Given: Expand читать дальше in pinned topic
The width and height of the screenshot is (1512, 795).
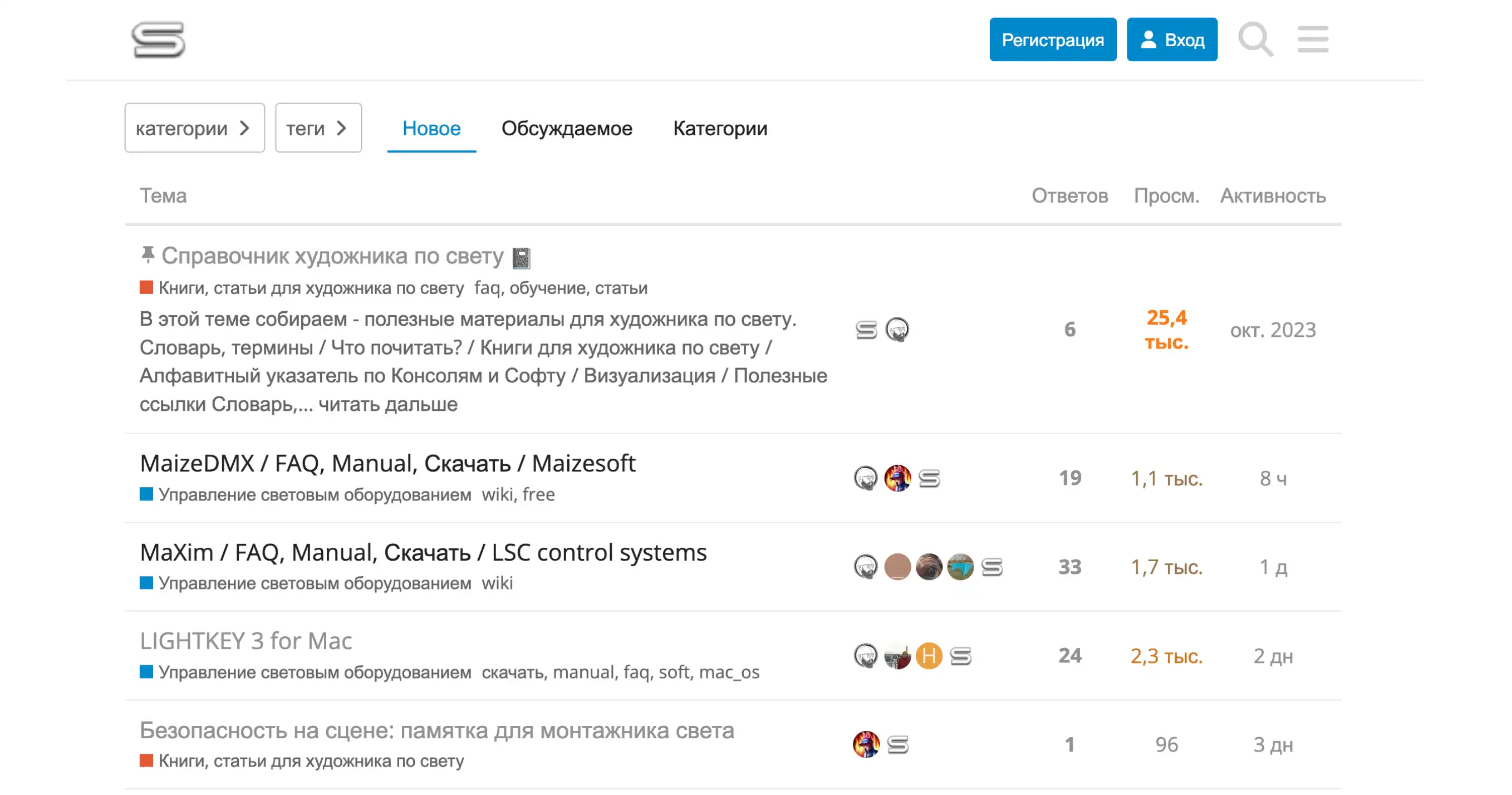Looking at the screenshot, I should click(388, 404).
